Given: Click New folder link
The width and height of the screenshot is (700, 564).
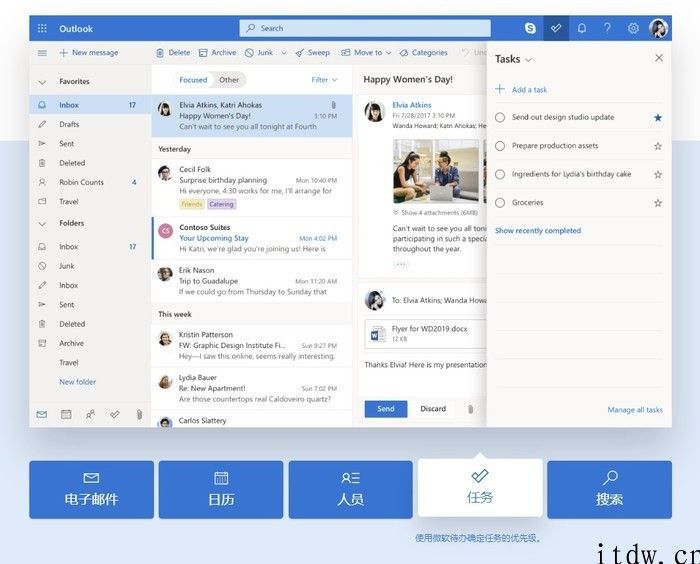Looking at the screenshot, I should (78, 382).
